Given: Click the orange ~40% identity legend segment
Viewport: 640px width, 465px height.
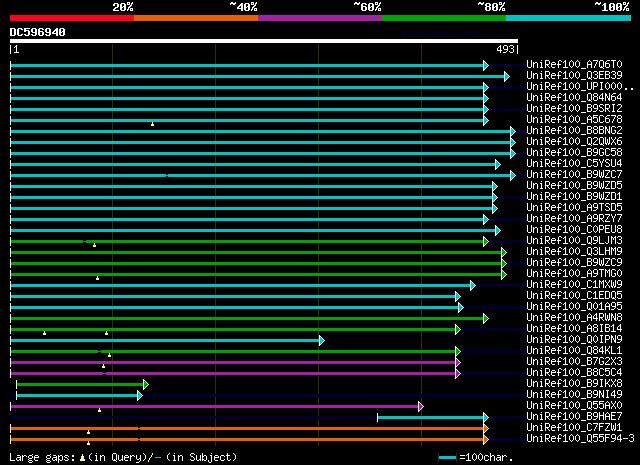Looking at the screenshot, I should point(196,18).
